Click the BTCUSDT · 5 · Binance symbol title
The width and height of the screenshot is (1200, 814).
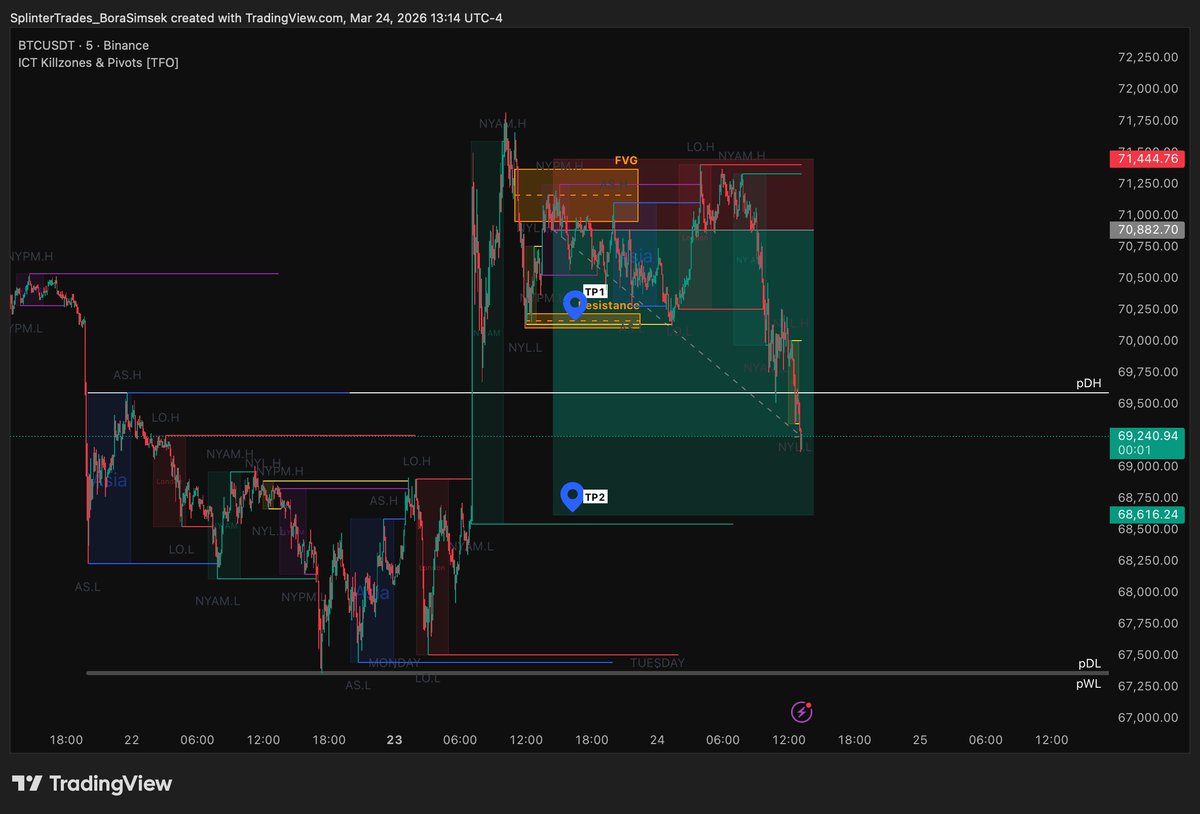click(83, 45)
